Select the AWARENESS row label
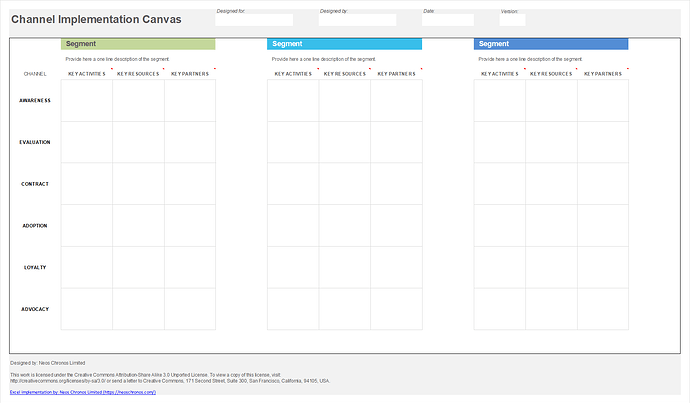Viewport: 690px width, 403px height. click(35, 100)
